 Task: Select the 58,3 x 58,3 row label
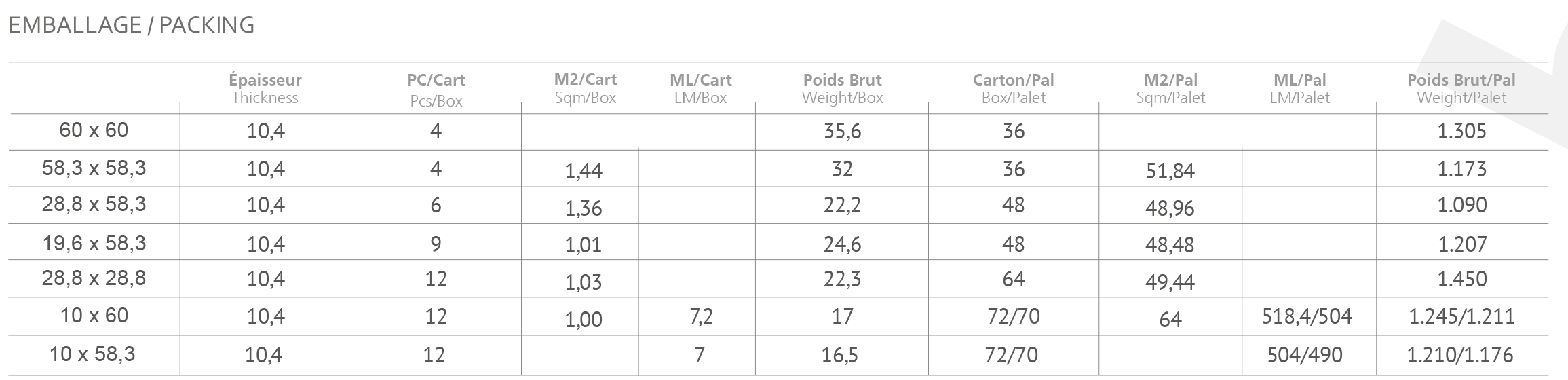94,168
